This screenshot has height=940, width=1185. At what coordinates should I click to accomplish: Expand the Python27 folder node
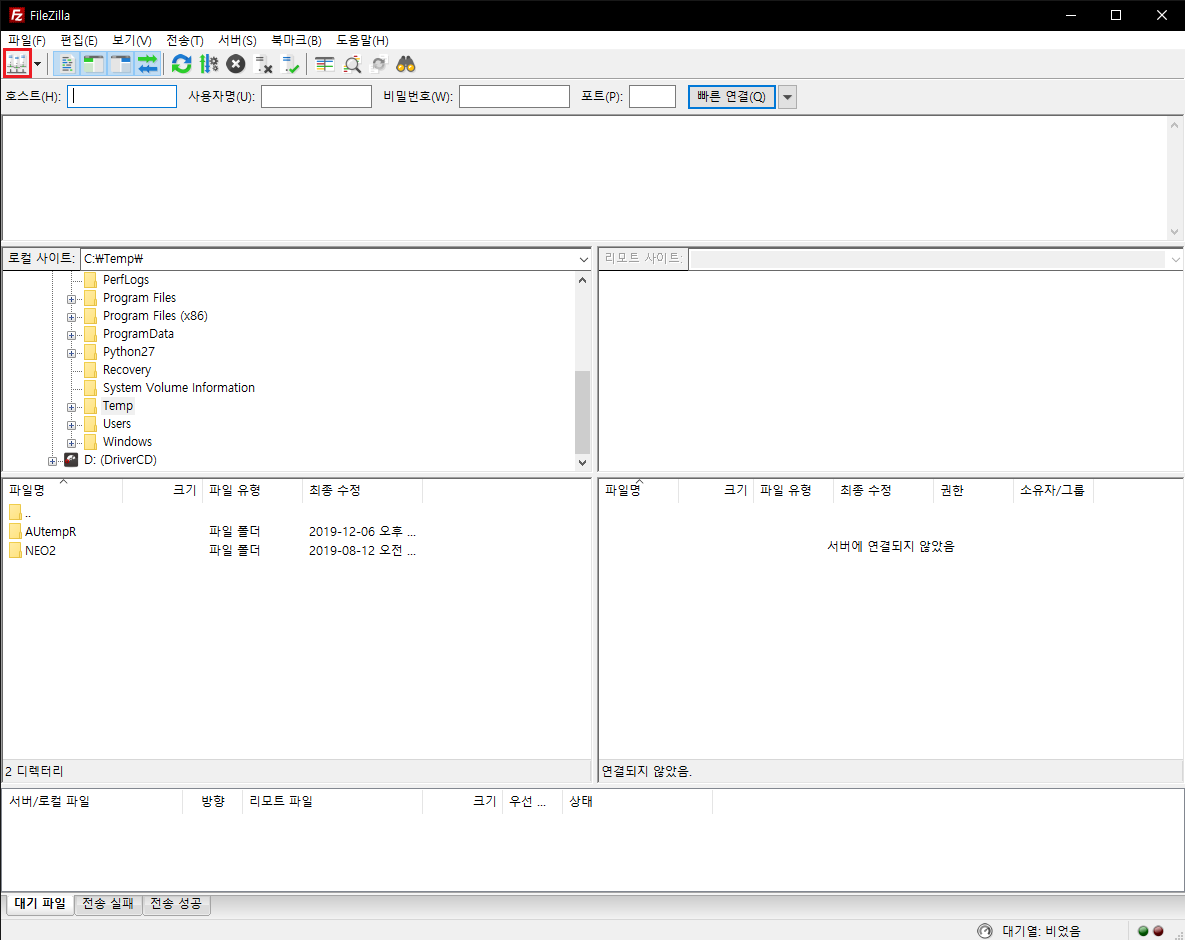[x=71, y=353]
